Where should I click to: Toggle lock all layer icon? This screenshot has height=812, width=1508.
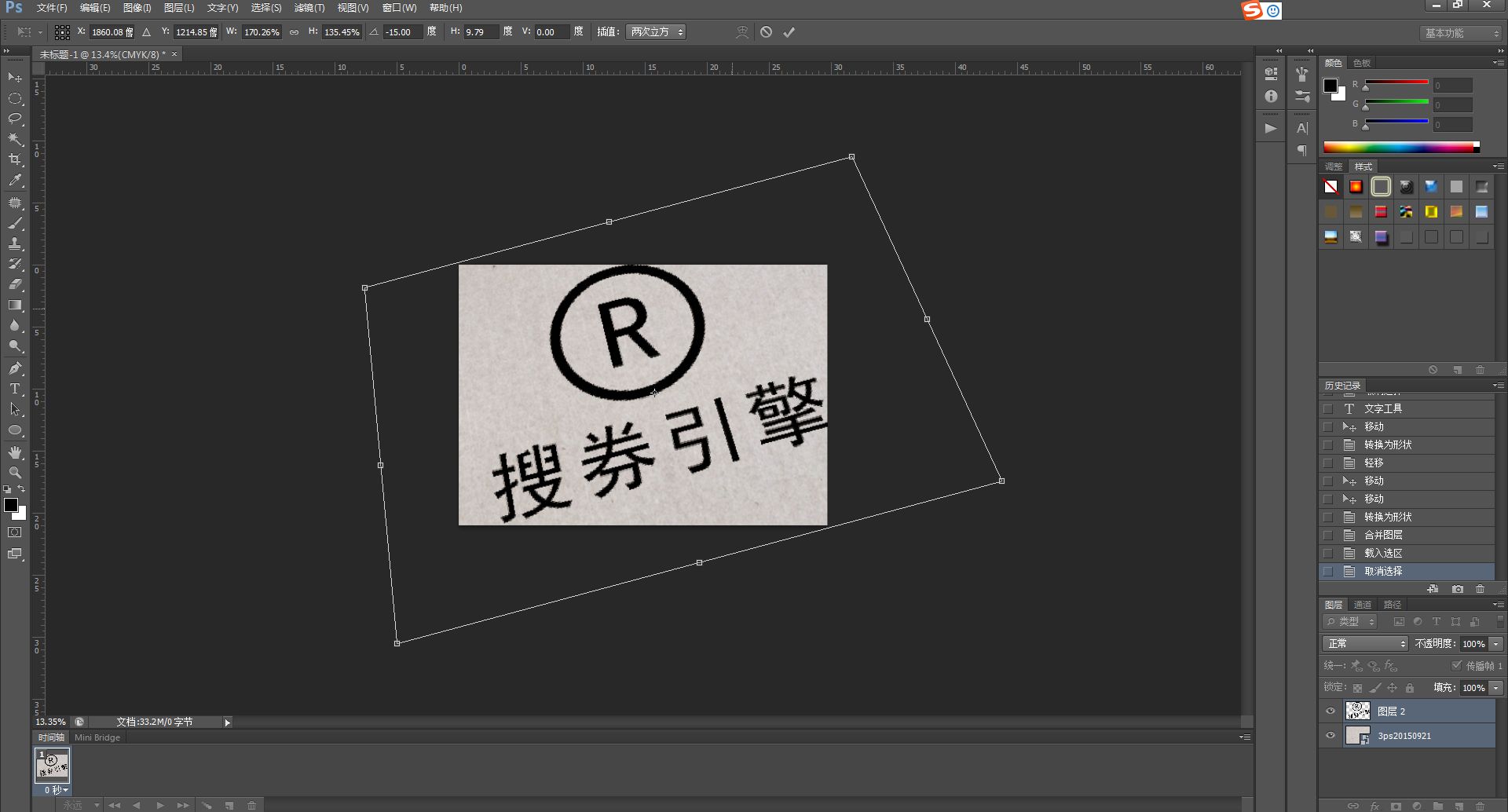coord(1410,688)
